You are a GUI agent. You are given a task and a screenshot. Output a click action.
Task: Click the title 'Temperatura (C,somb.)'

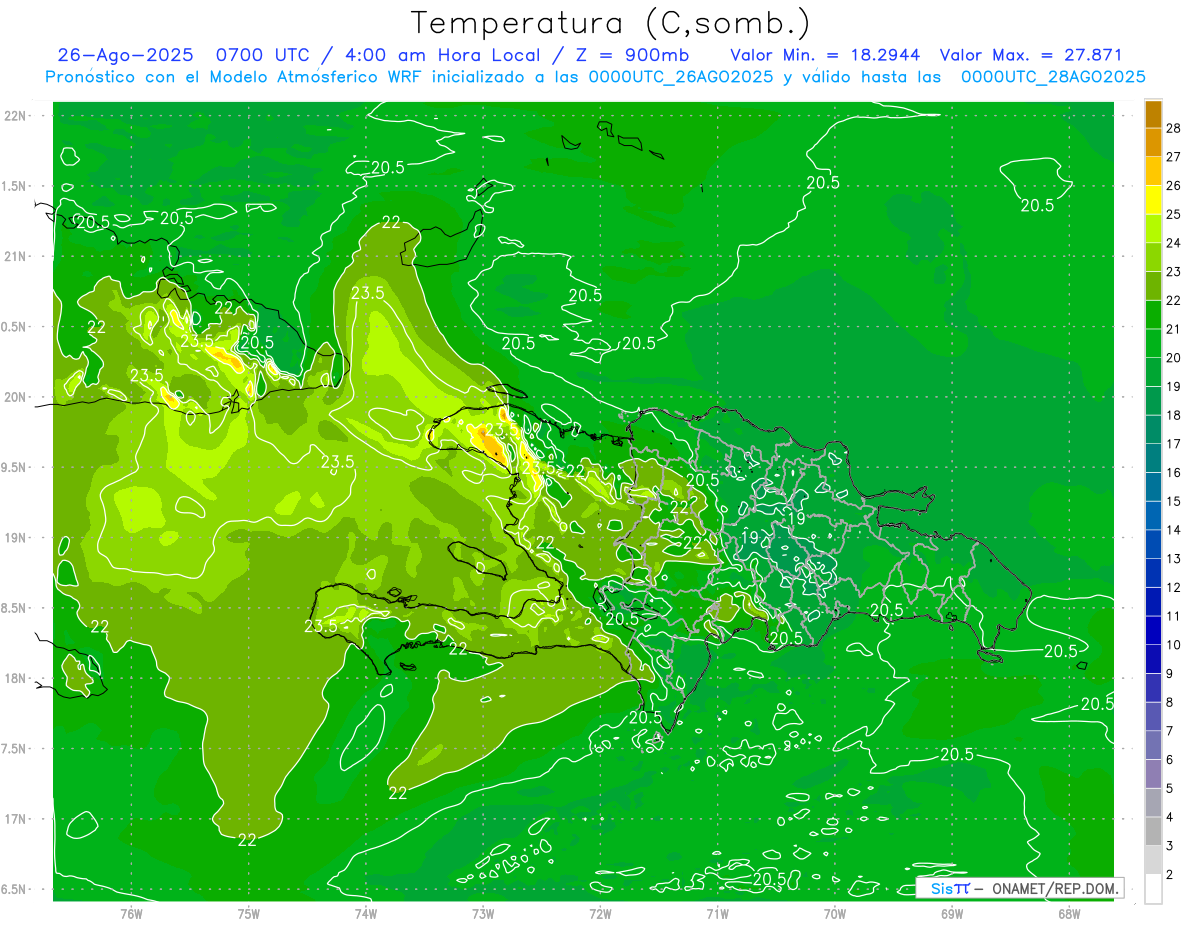coord(611,23)
